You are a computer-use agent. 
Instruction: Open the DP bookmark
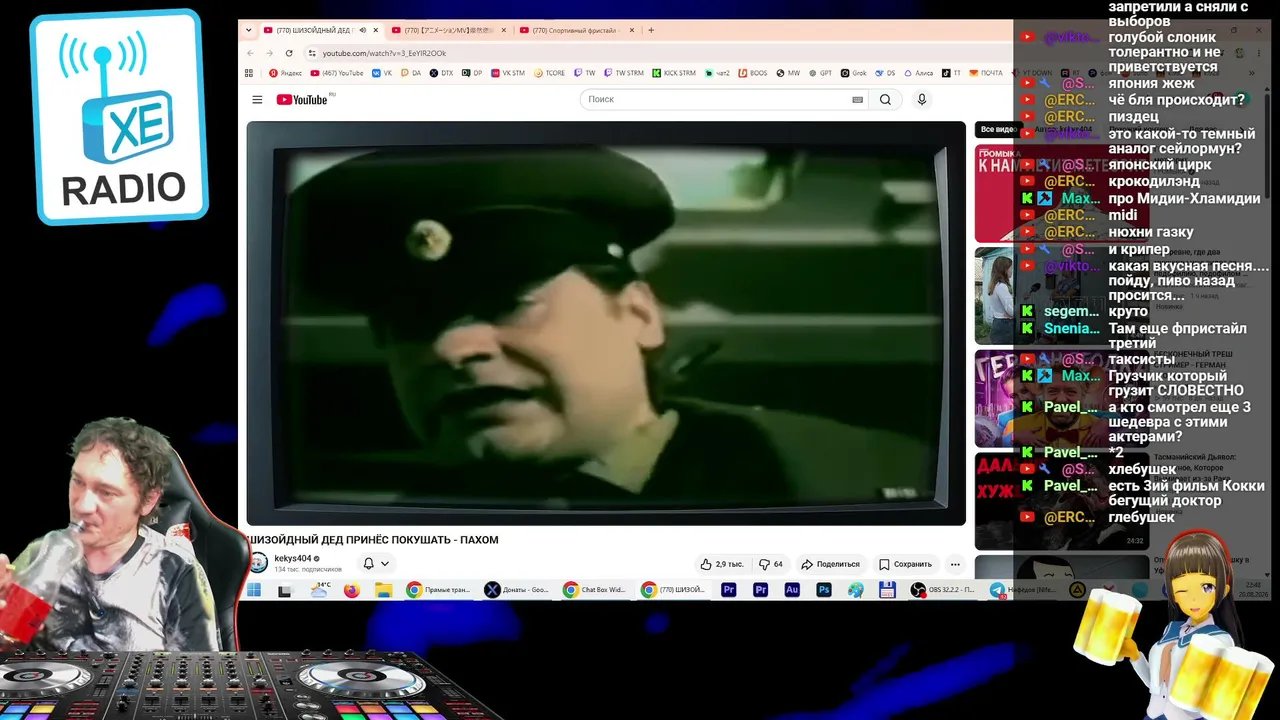[472, 73]
